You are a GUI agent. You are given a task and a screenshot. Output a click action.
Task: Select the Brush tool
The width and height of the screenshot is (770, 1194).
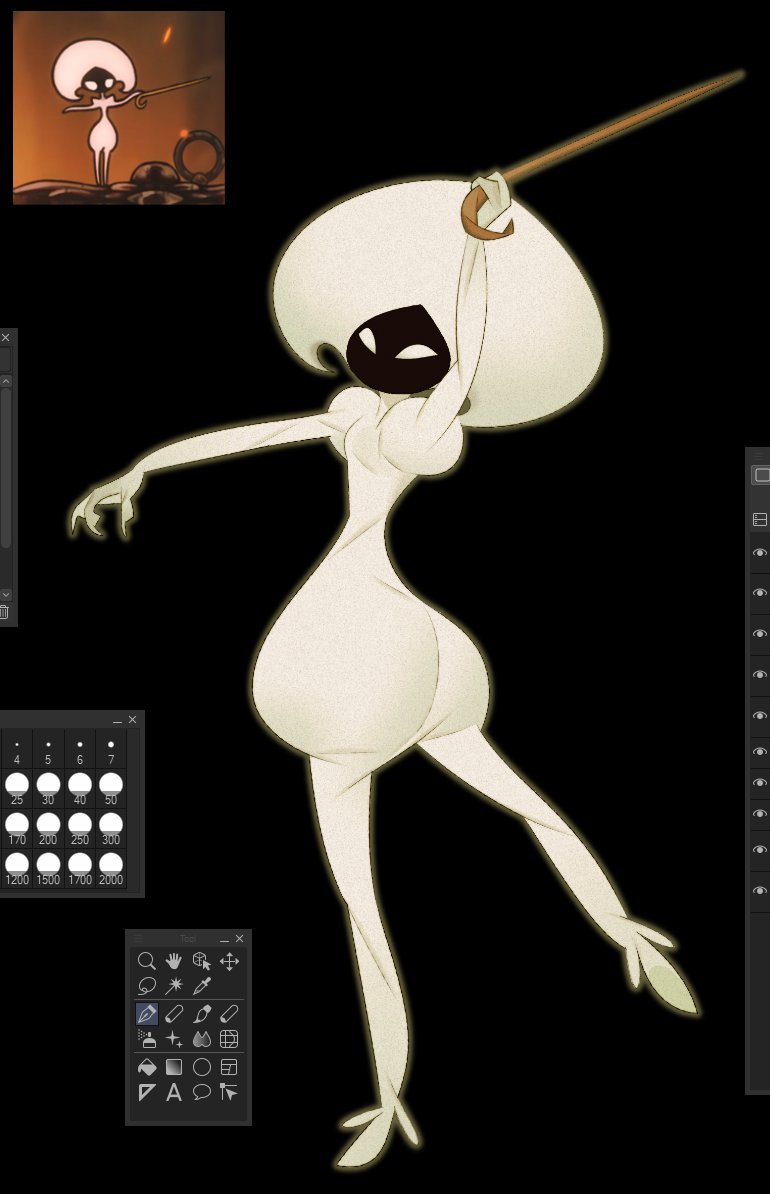tap(201, 1014)
